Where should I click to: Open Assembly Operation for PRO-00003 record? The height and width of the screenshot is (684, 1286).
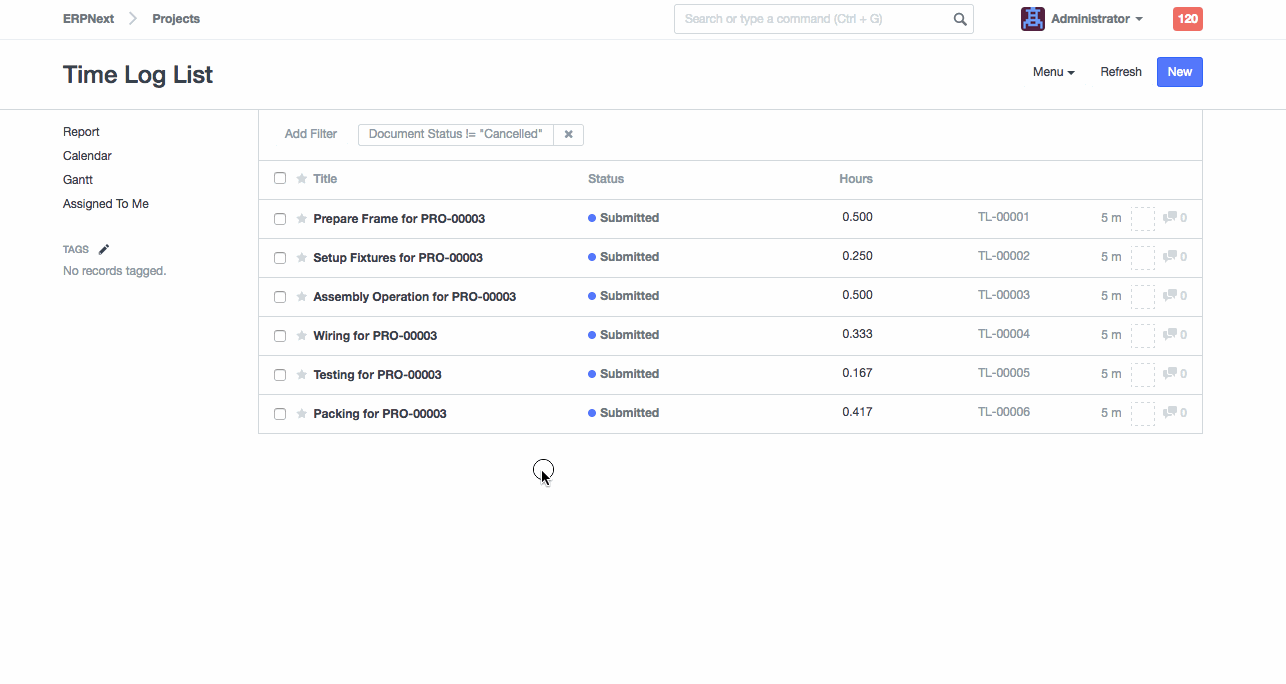coord(414,297)
